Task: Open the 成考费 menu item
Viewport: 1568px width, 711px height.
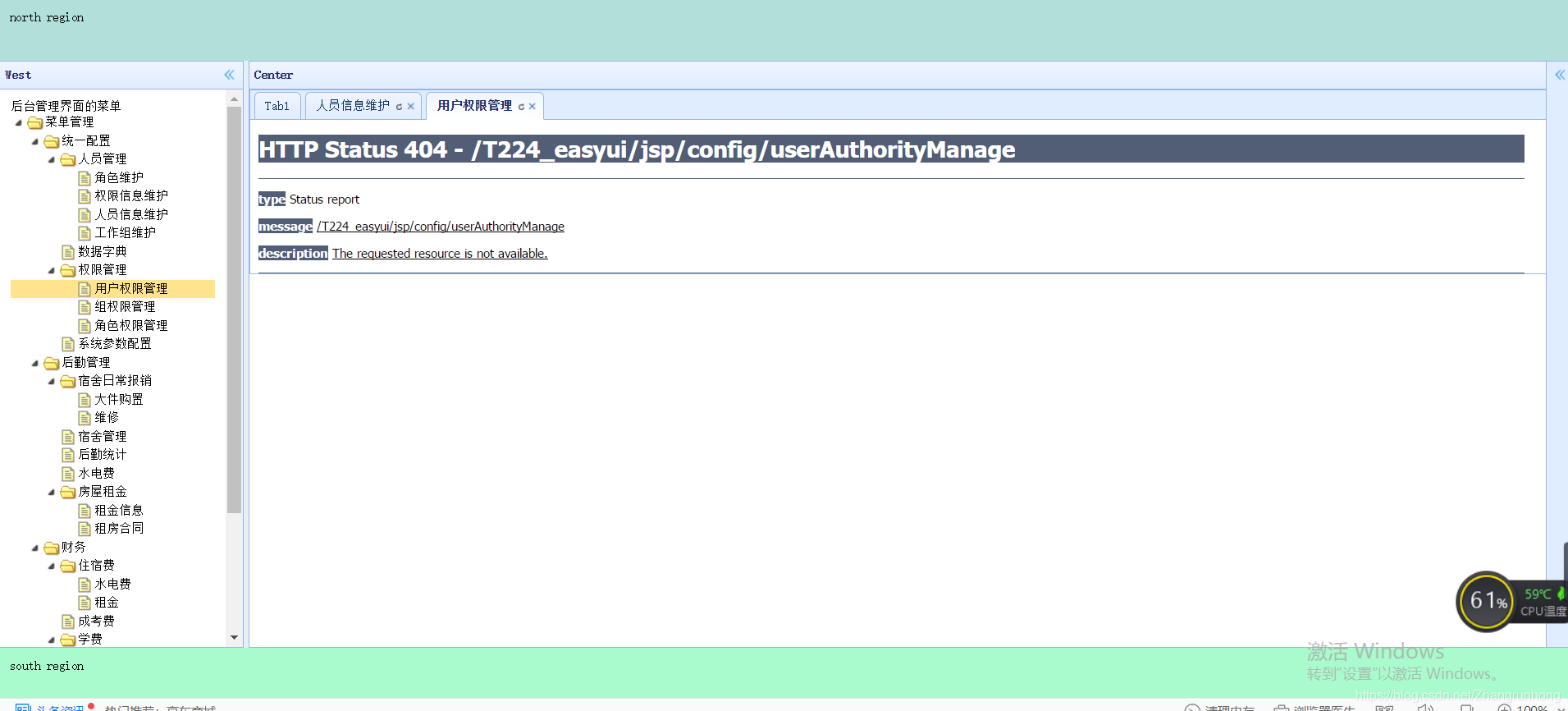Action: [96, 621]
